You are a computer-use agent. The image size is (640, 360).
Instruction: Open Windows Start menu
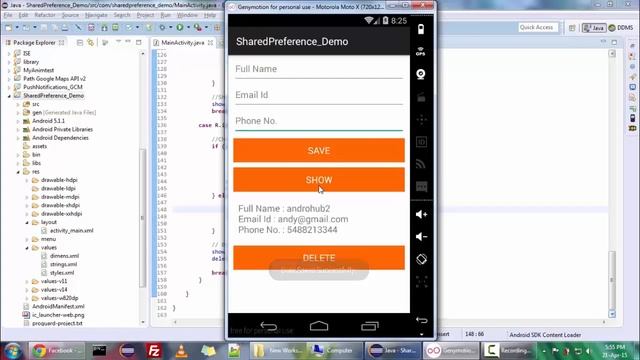(13, 351)
